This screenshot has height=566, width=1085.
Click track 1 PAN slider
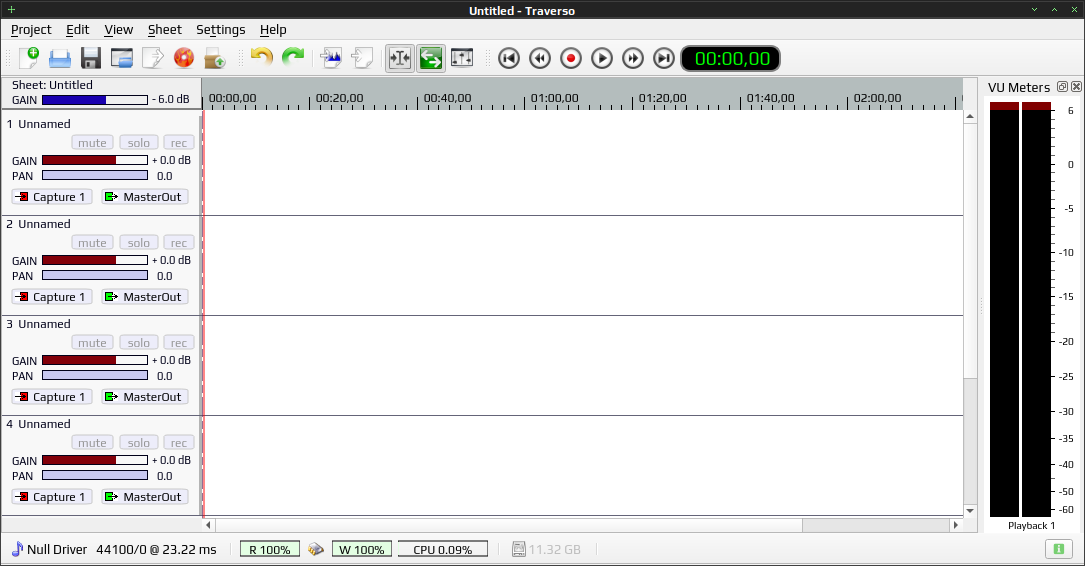pyautogui.click(x=95, y=176)
